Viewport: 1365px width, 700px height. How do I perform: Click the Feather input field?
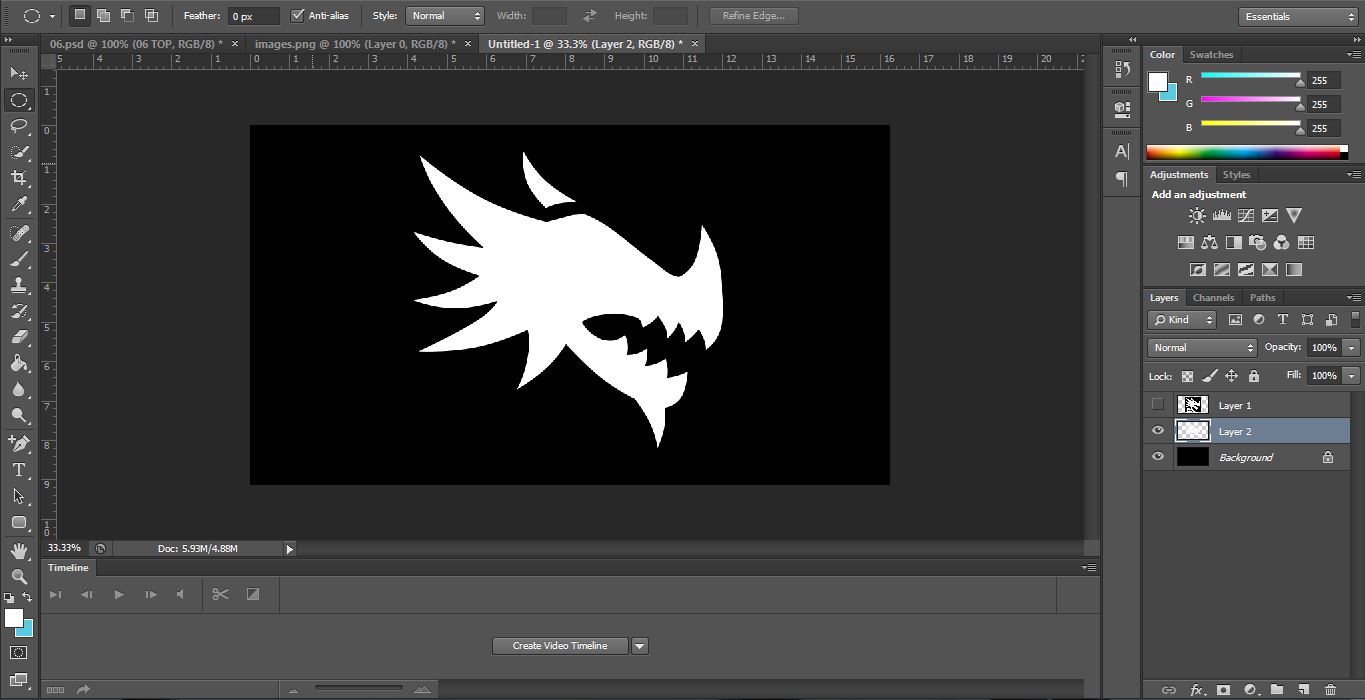(x=254, y=17)
